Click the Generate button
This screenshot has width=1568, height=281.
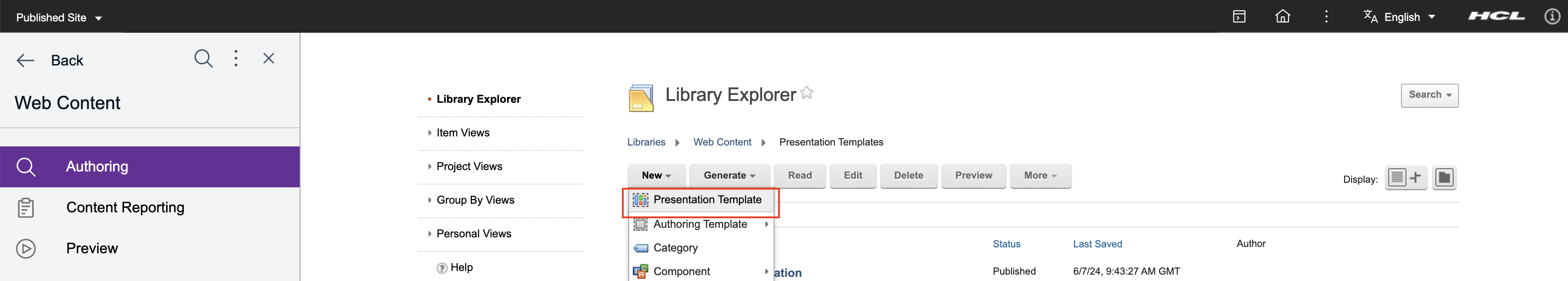tap(729, 176)
